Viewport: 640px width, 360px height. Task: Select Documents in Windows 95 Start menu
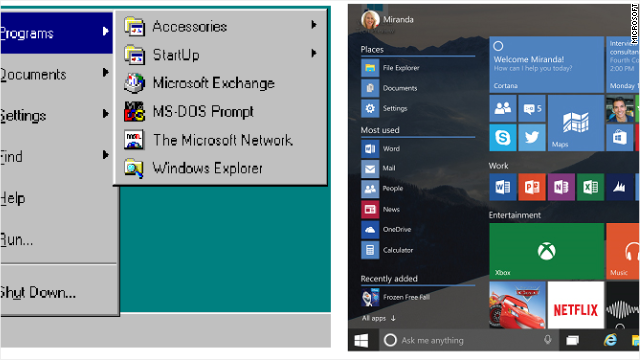tap(56, 74)
